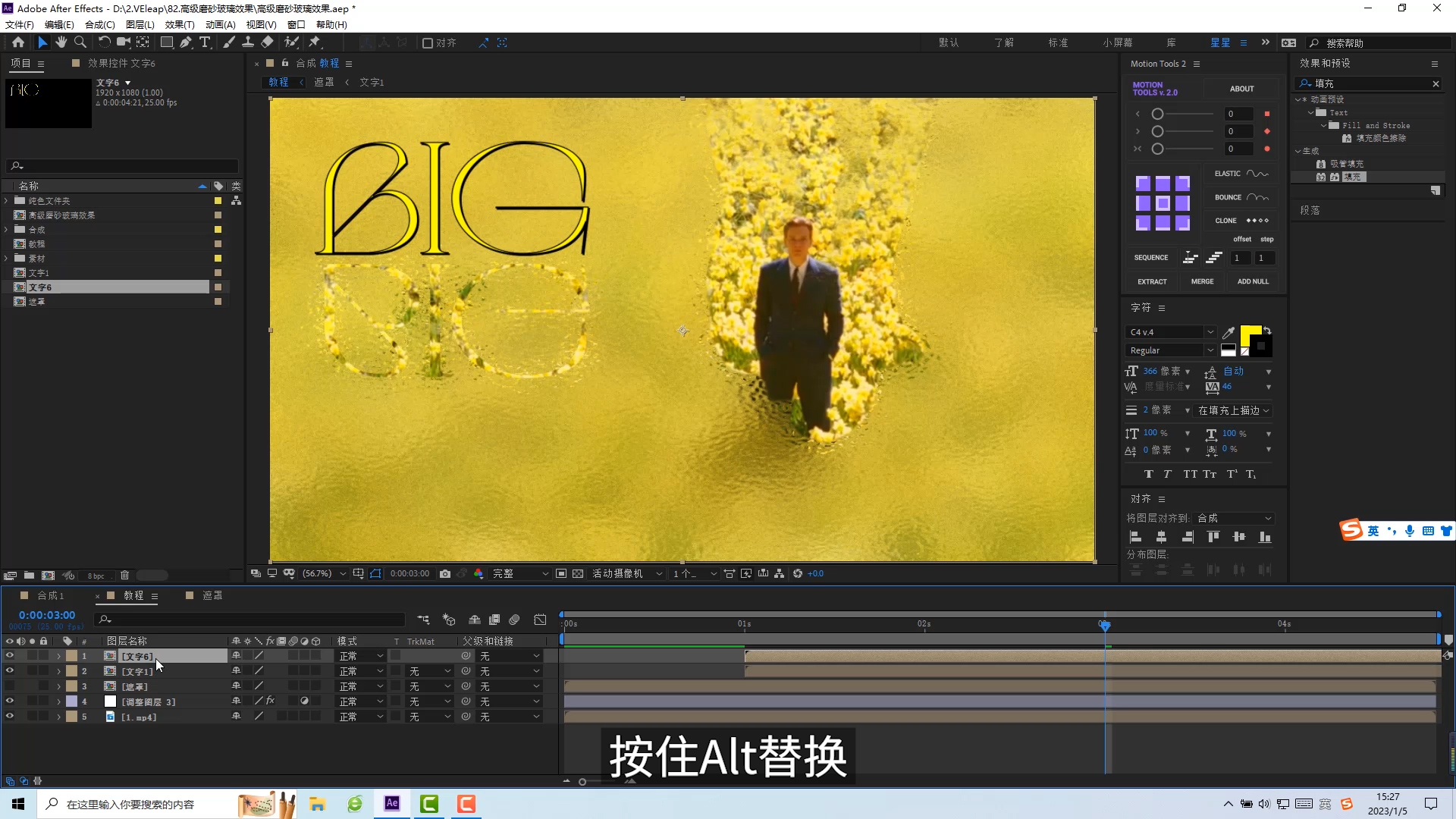Toggle transparency grid in viewer footer
This screenshot has height=819, width=1456.
coord(578,573)
